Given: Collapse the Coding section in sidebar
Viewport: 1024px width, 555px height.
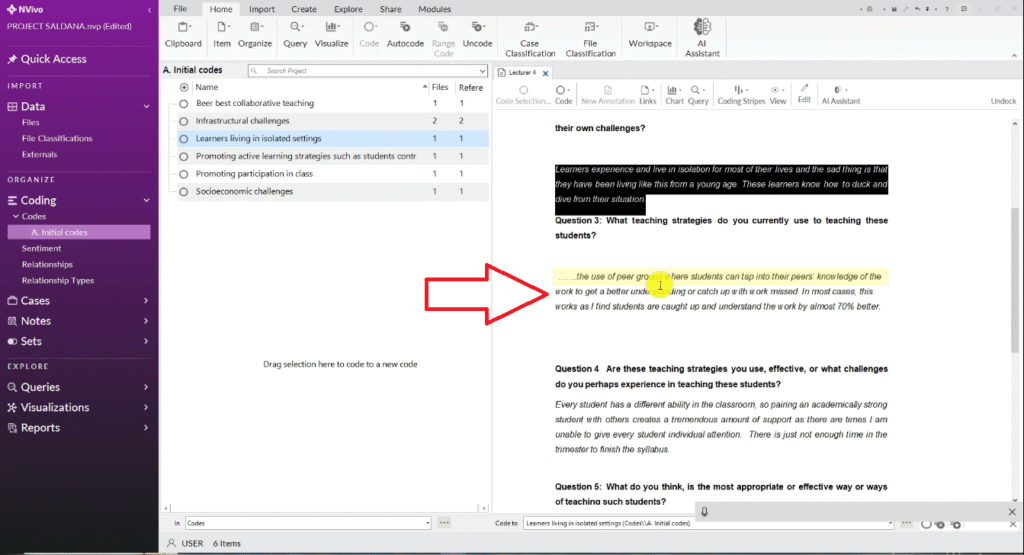Looking at the screenshot, I should coord(147,200).
